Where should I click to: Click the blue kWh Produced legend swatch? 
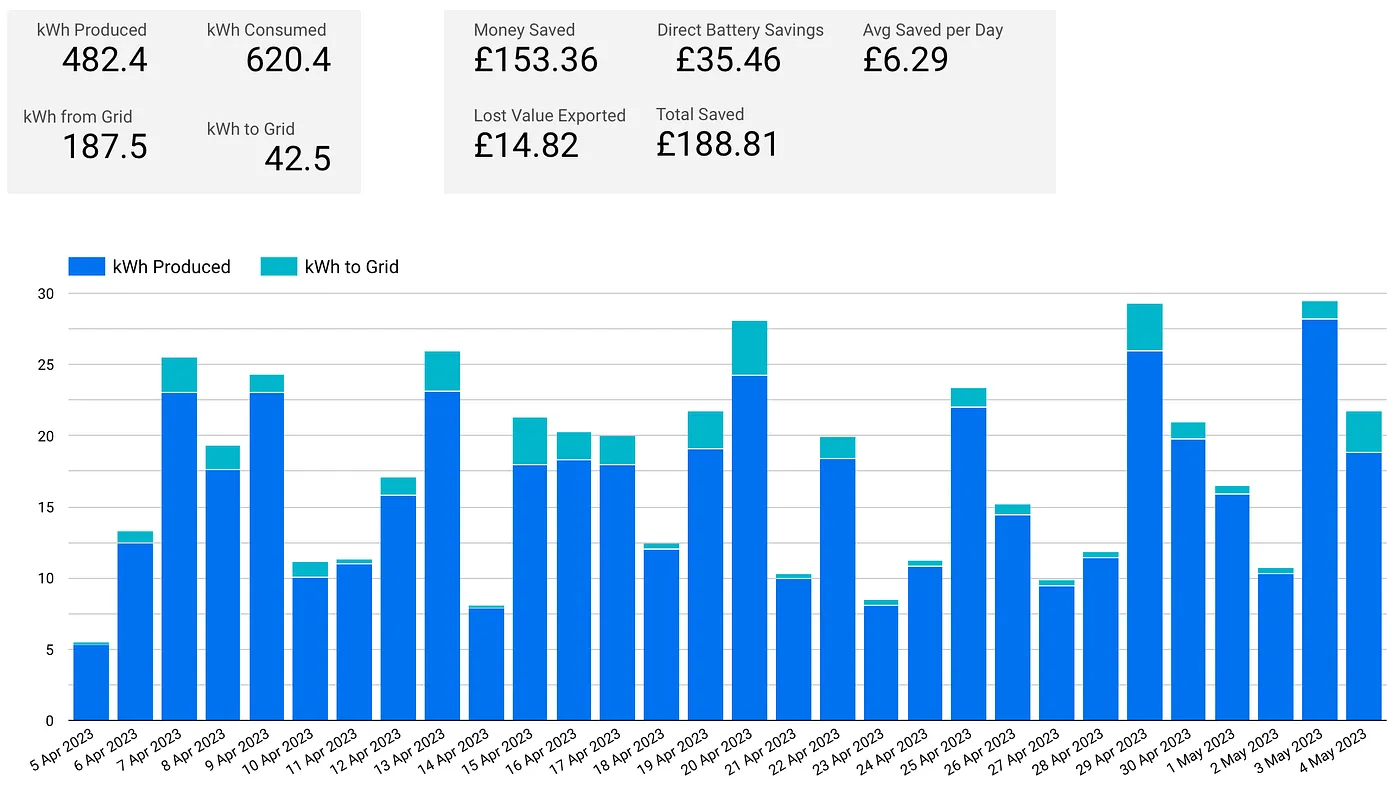point(85,267)
